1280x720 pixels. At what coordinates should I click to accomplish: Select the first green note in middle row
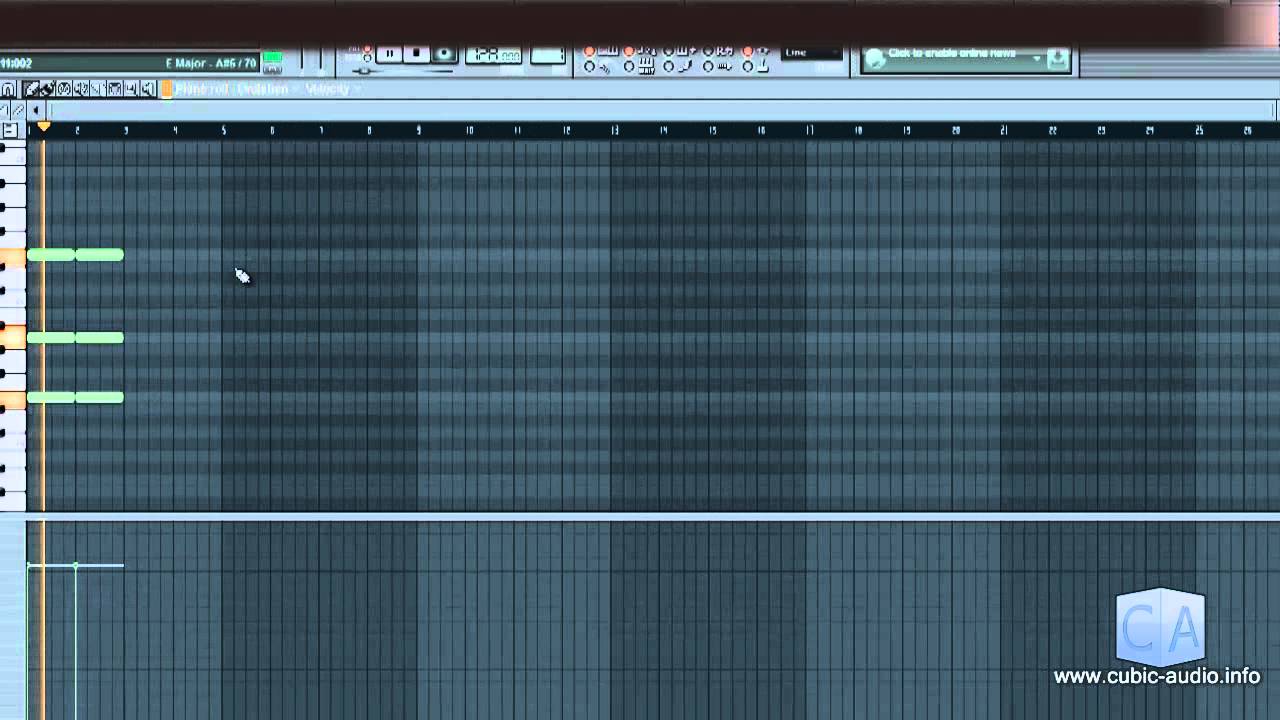(x=51, y=338)
